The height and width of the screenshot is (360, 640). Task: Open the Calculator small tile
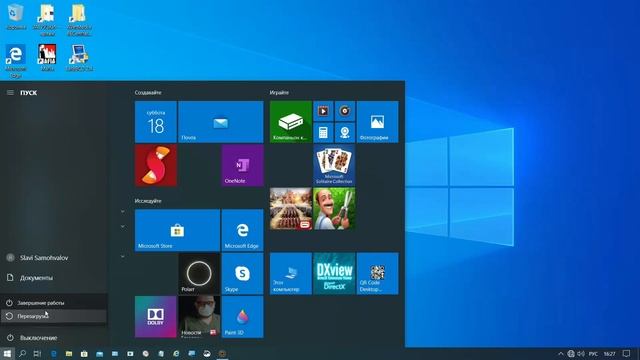pyautogui.click(x=323, y=133)
